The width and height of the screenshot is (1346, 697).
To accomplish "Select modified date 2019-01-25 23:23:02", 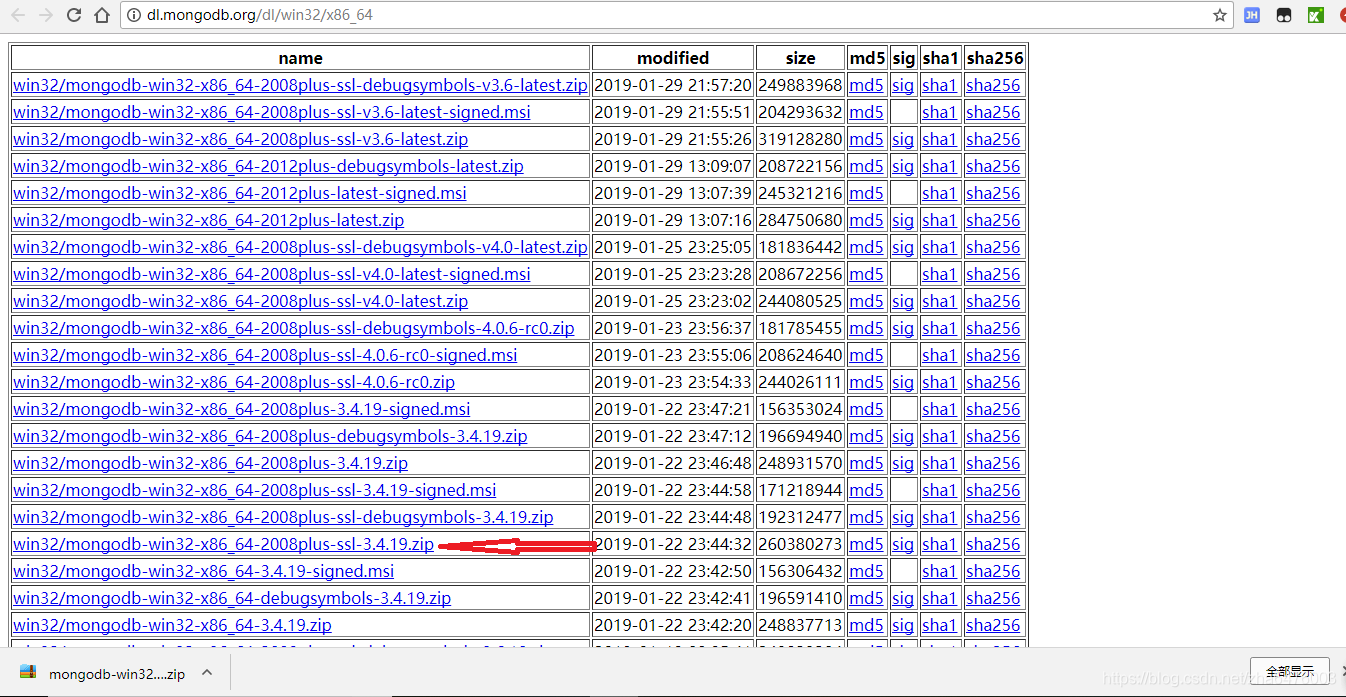I will (x=673, y=301).
